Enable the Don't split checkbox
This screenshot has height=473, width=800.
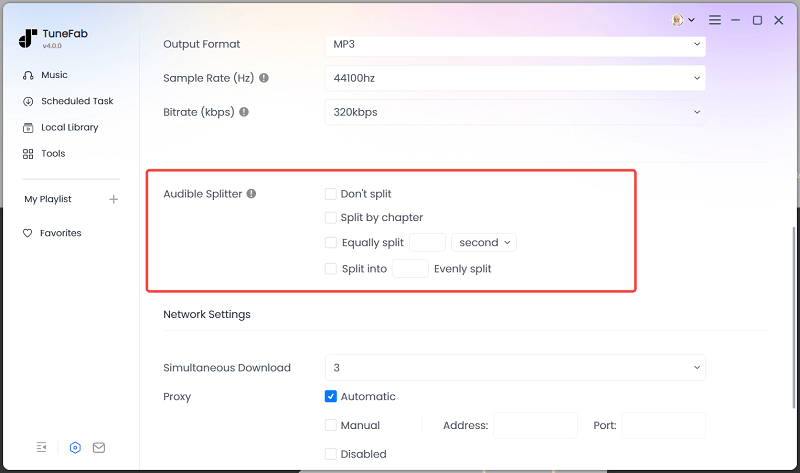coord(331,194)
